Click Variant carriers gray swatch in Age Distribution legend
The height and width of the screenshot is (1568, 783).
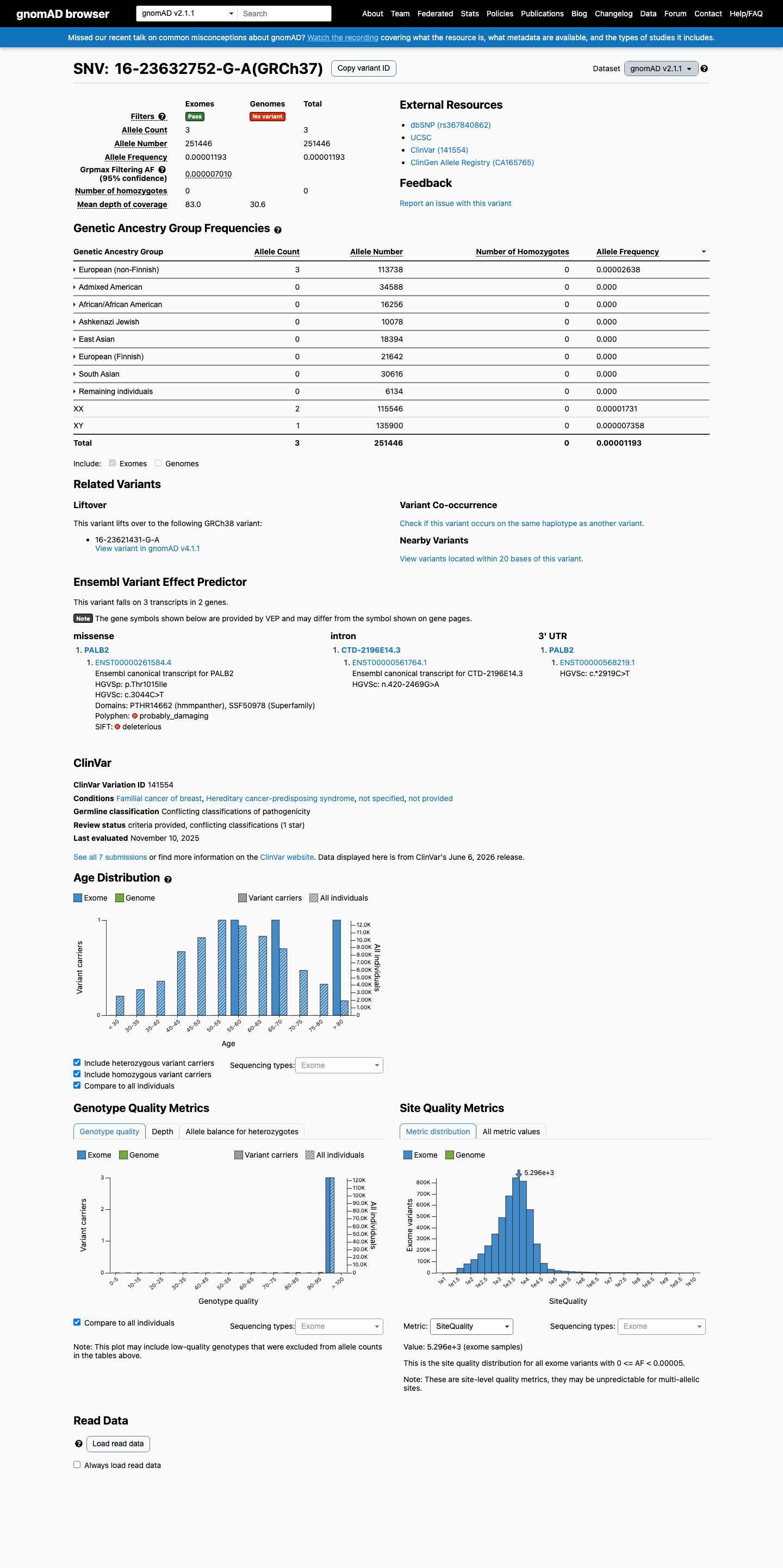243,898
